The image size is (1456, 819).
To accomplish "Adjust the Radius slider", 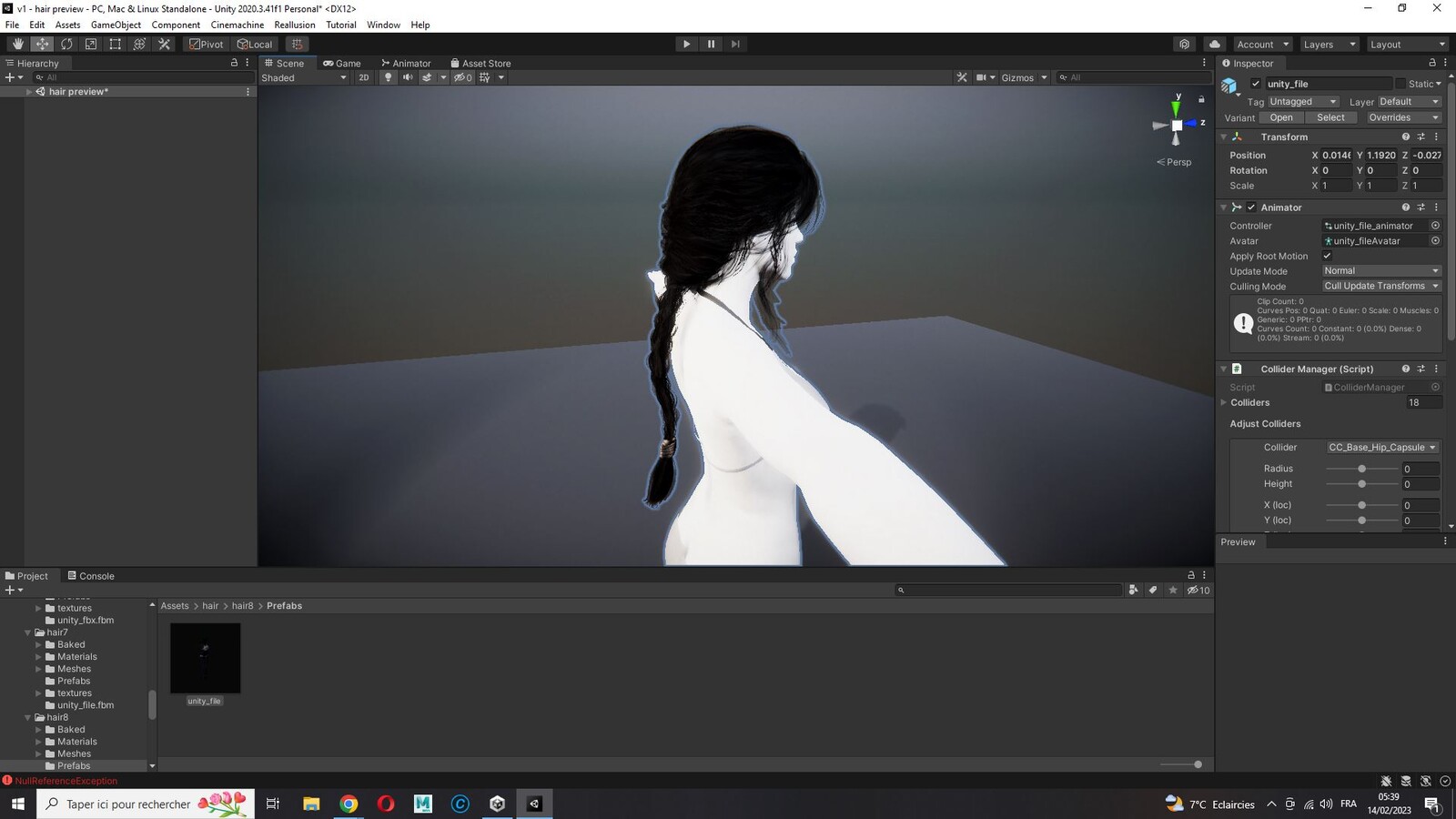I will click(x=1362, y=469).
